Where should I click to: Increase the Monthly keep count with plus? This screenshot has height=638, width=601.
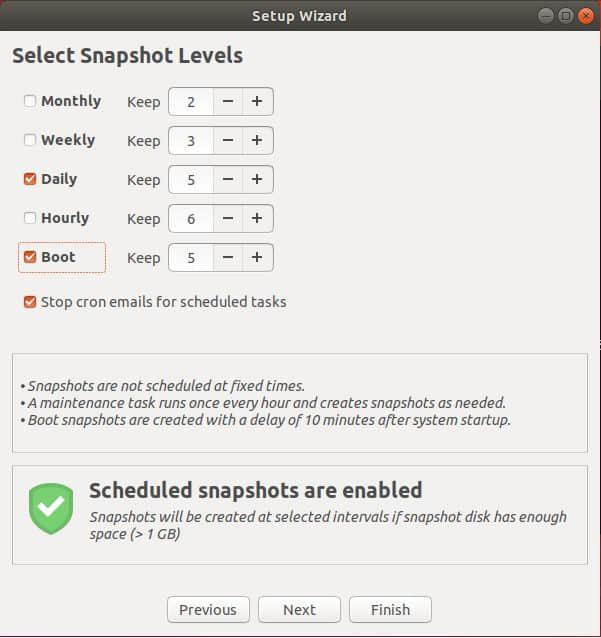pyautogui.click(x=257, y=101)
